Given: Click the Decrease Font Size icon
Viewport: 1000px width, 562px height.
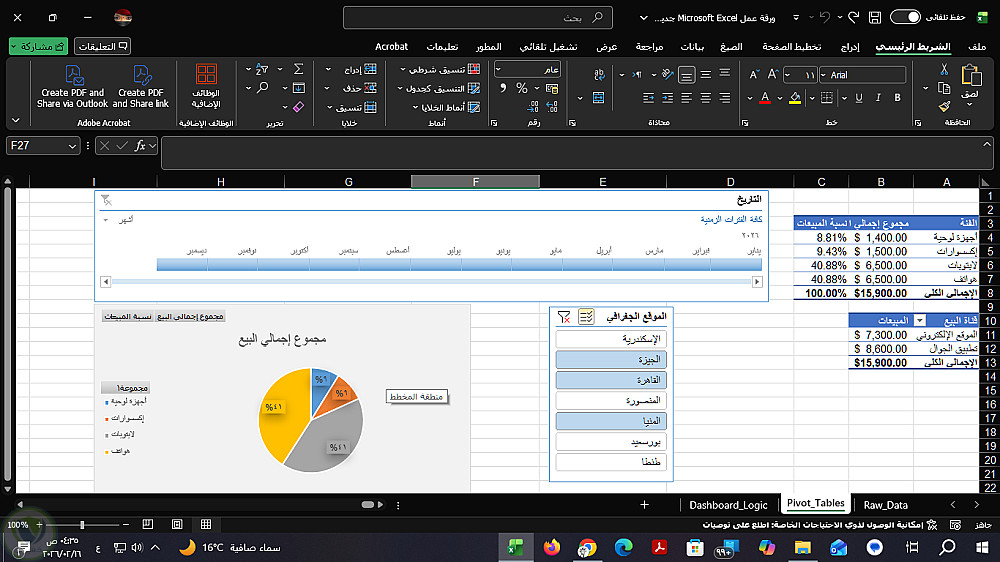Looking at the screenshot, I should (x=754, y=75).
